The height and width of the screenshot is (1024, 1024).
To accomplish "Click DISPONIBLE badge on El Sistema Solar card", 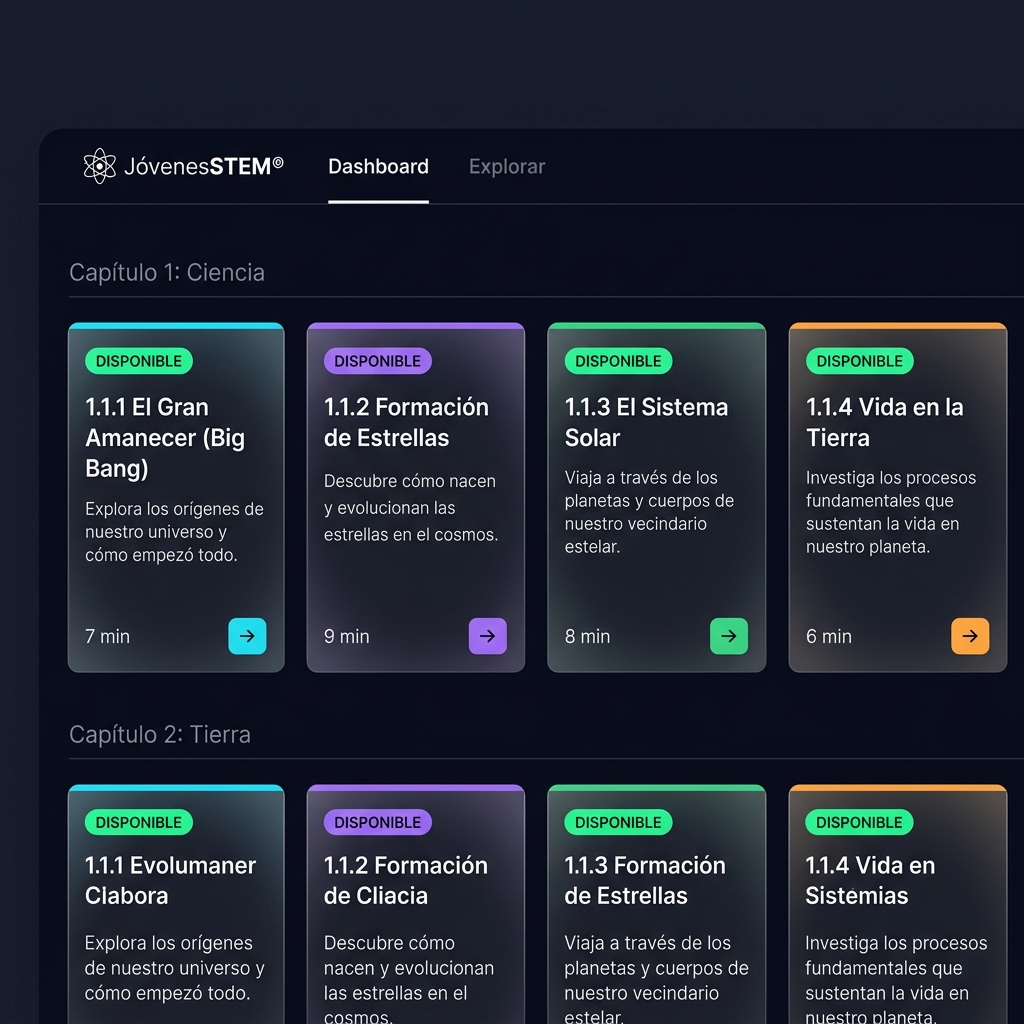I will tap(618, 361).
